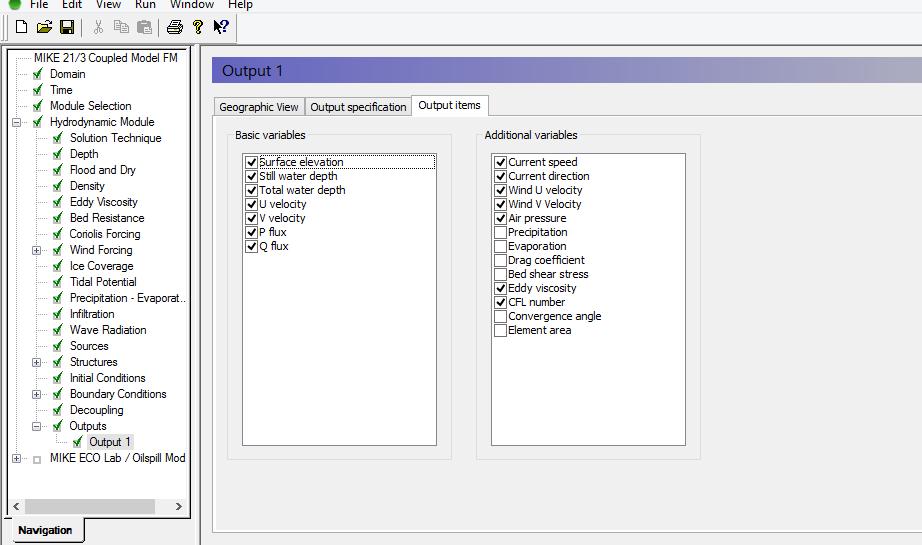This screenshot has height=545, width=922.
Task: Select Wave Radiation in the tree
Action: (x=108, y=330)
